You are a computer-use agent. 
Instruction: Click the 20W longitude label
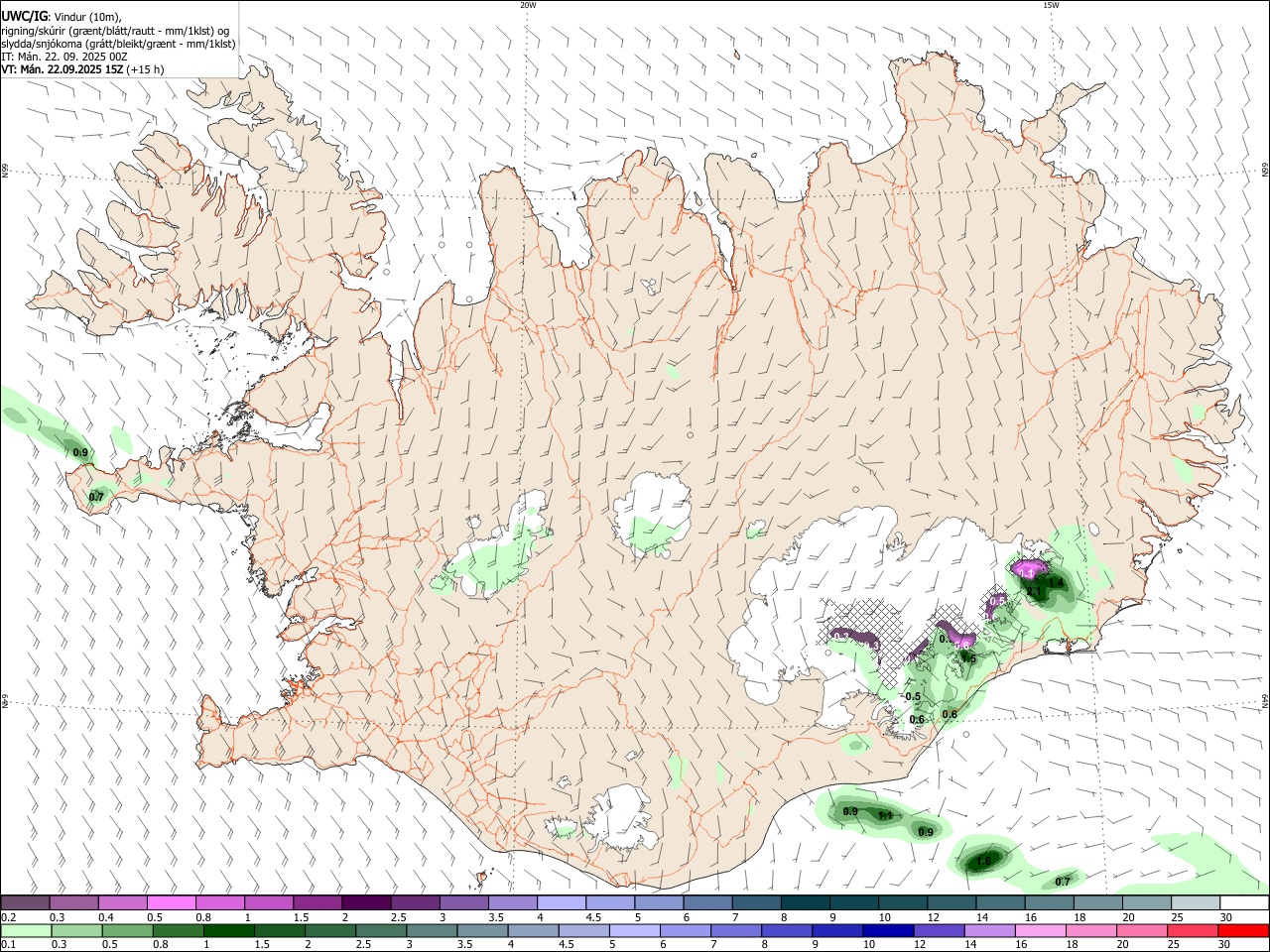pos(528,5)
